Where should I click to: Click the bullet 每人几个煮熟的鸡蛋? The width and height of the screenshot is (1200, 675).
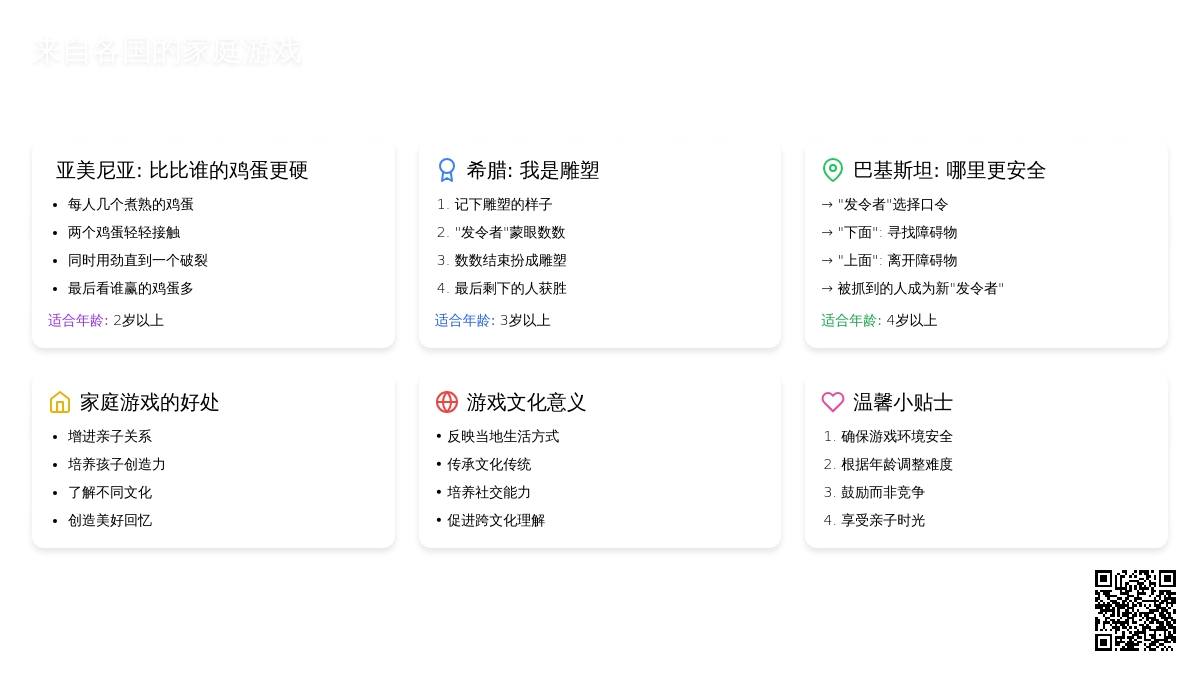(x=131, y=204)
